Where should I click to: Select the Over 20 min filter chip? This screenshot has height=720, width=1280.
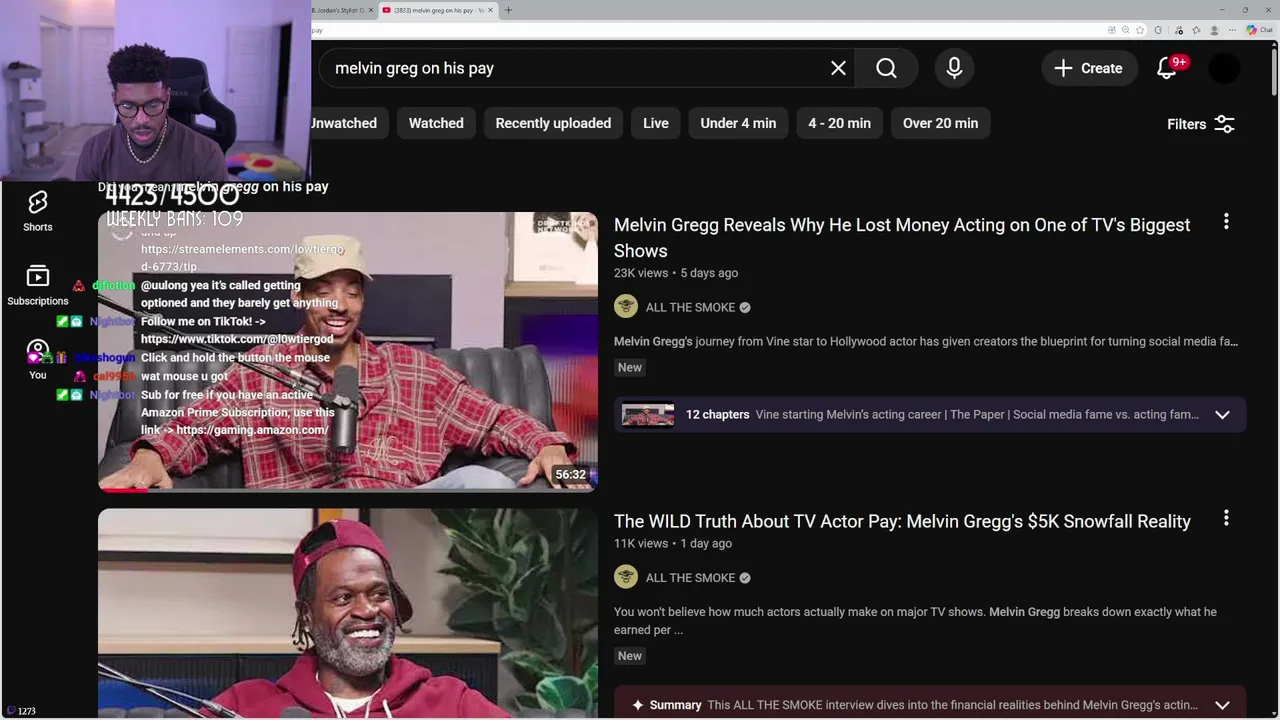coord(940,123)
